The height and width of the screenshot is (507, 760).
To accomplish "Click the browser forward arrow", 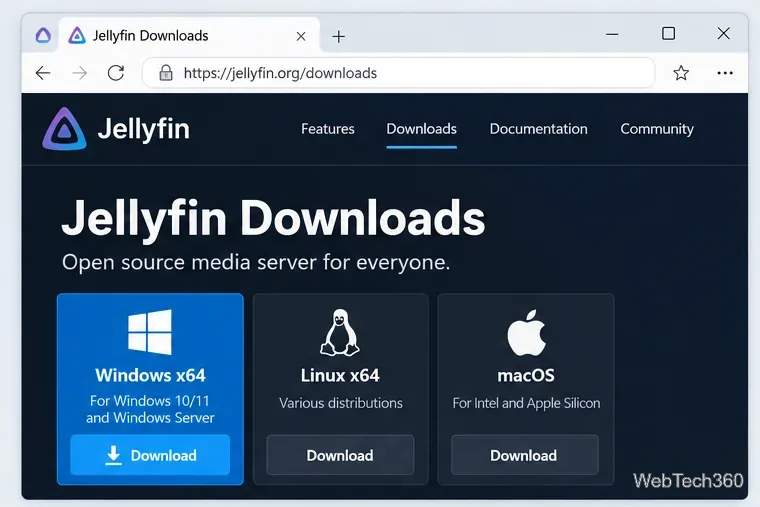I will (79, 73).
